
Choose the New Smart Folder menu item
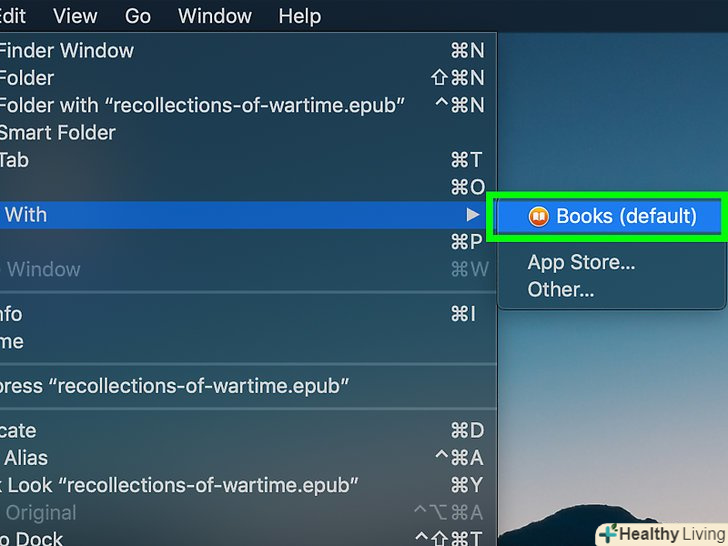coord(57,132)
